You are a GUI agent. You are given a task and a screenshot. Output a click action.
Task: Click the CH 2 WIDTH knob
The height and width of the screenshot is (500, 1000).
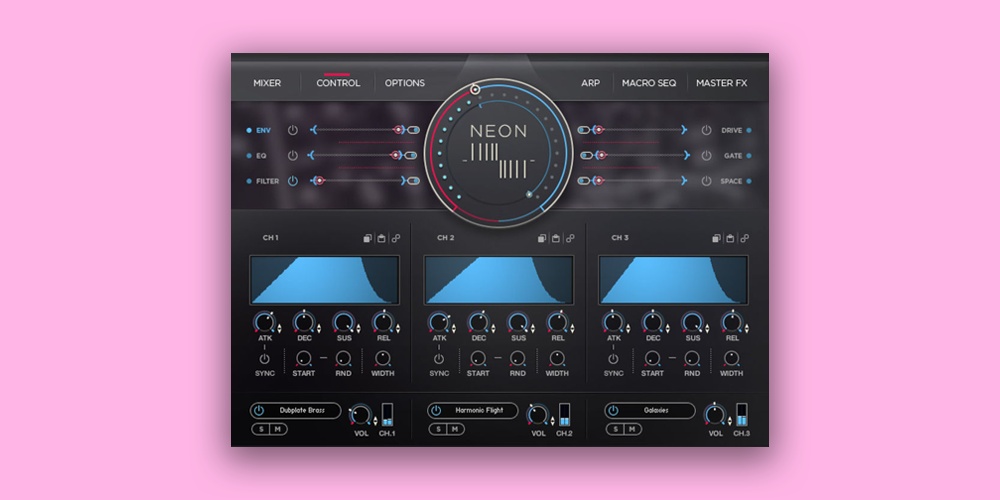tap(557, 358)
